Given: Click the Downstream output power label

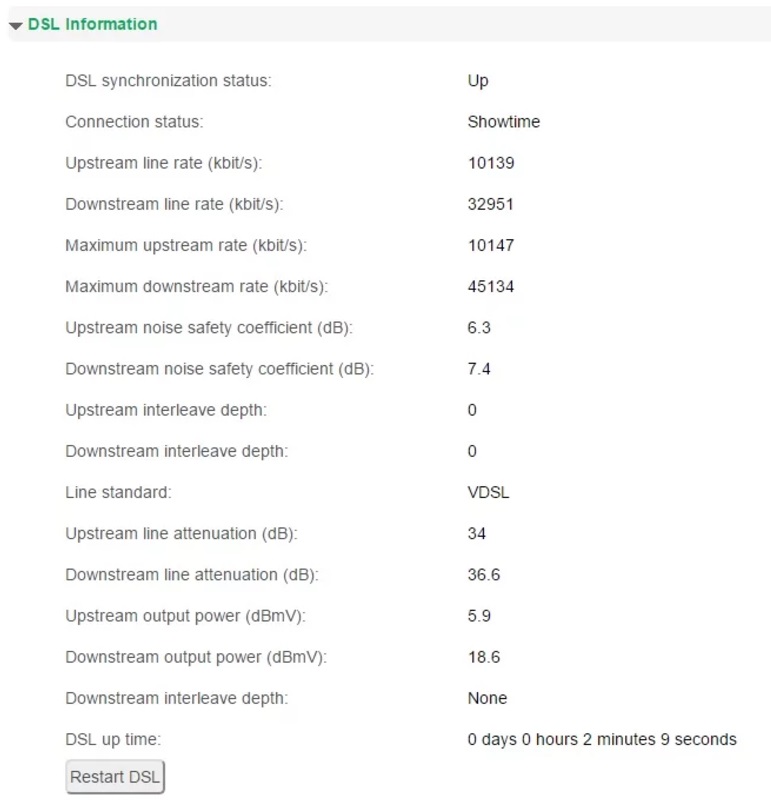Looking at the screenshot, I should [x=196, y=657].
